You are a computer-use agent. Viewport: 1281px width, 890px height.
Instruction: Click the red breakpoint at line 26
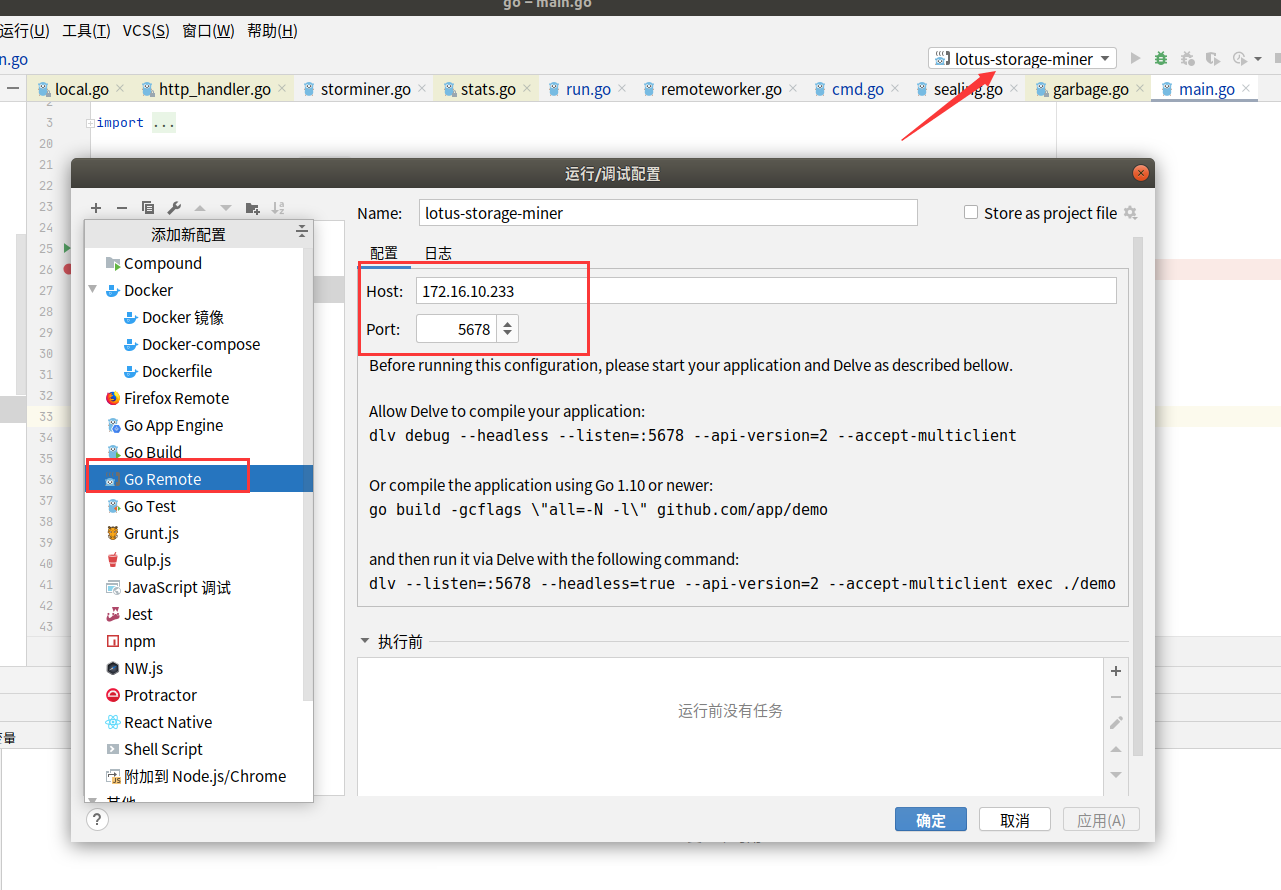point(68,269)
